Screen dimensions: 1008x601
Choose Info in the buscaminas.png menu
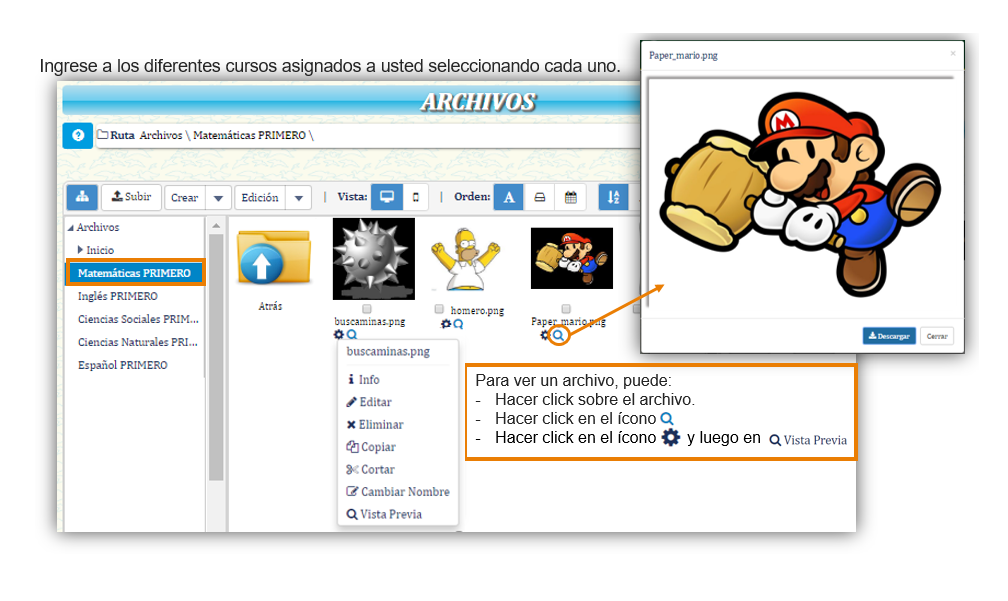point(363,380)
